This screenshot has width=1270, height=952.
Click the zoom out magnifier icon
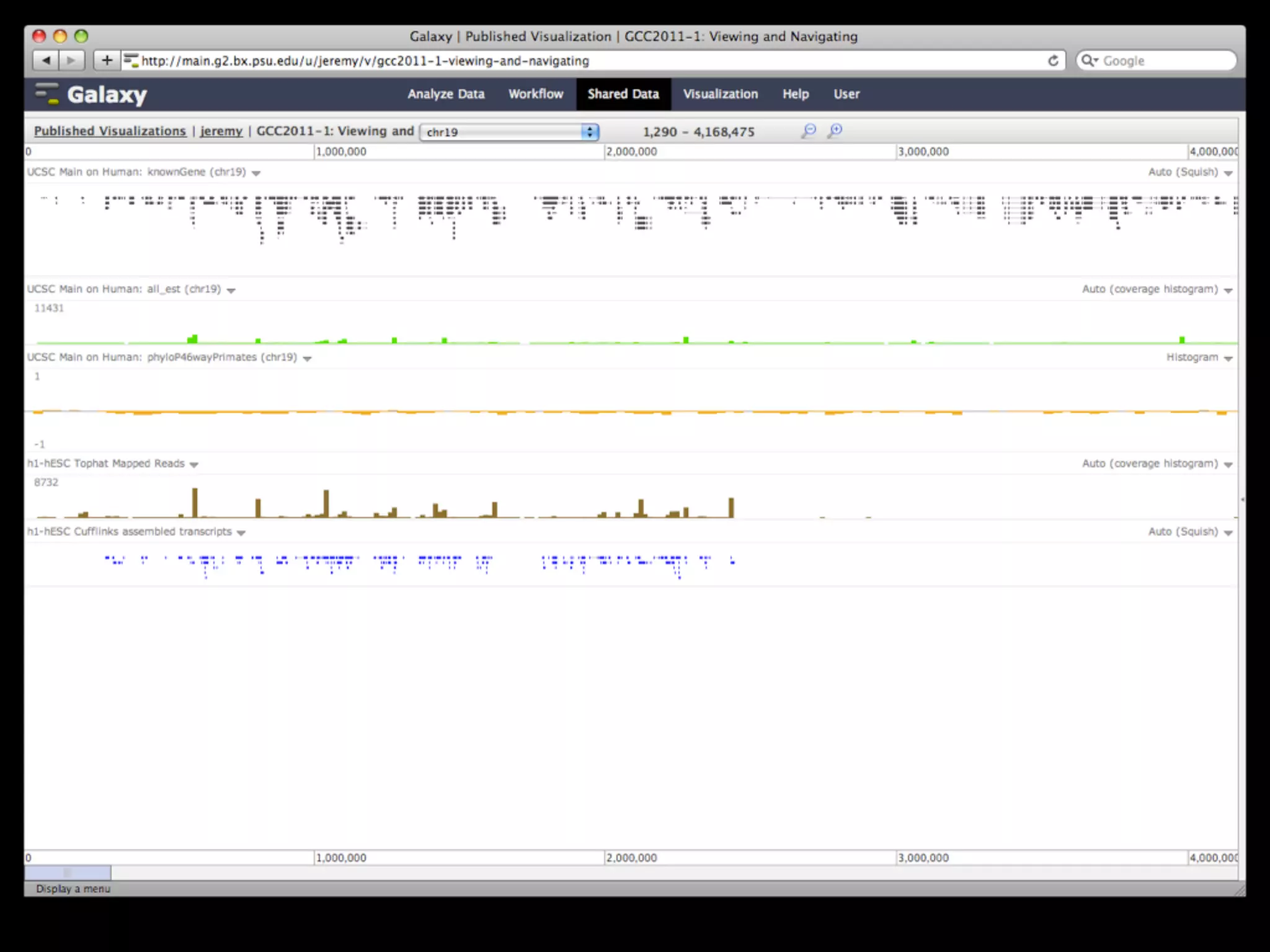809,131
